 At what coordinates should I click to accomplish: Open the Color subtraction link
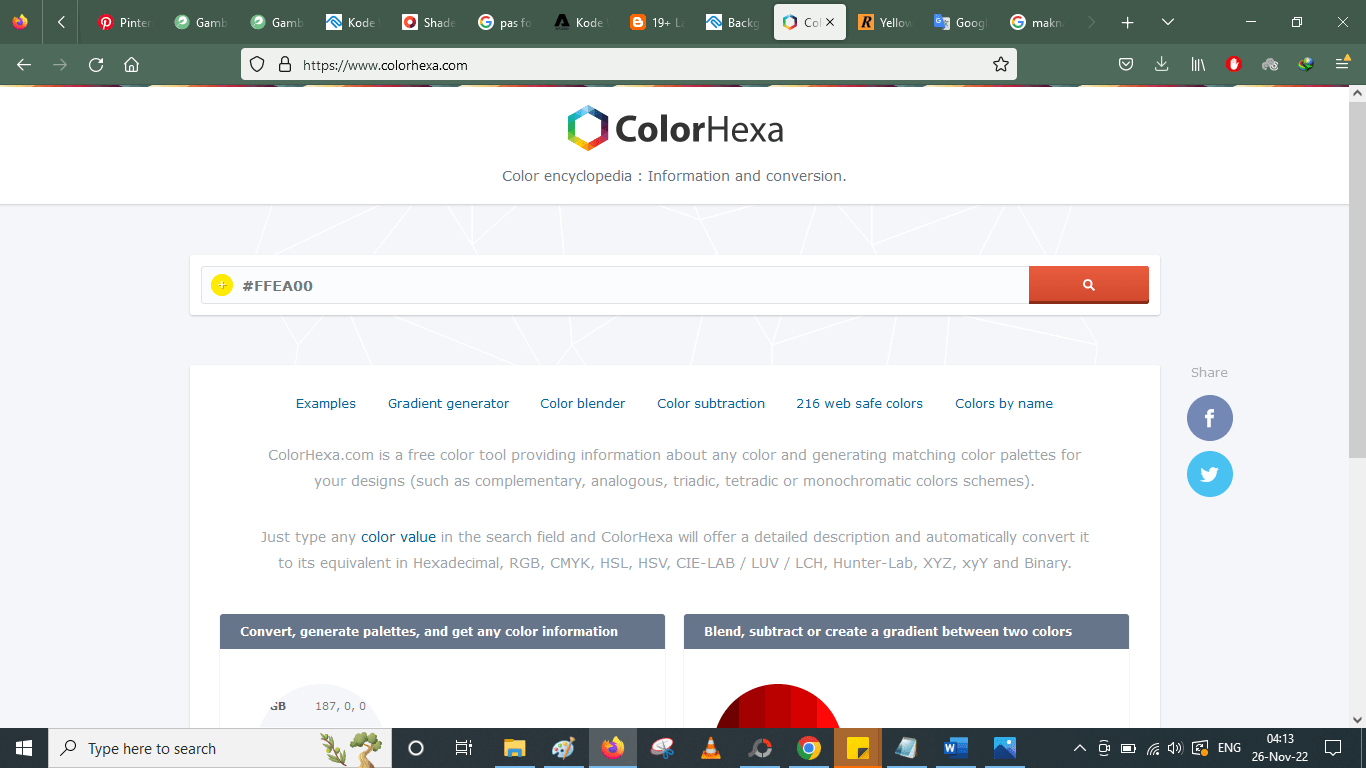click(x=711, y=404)
